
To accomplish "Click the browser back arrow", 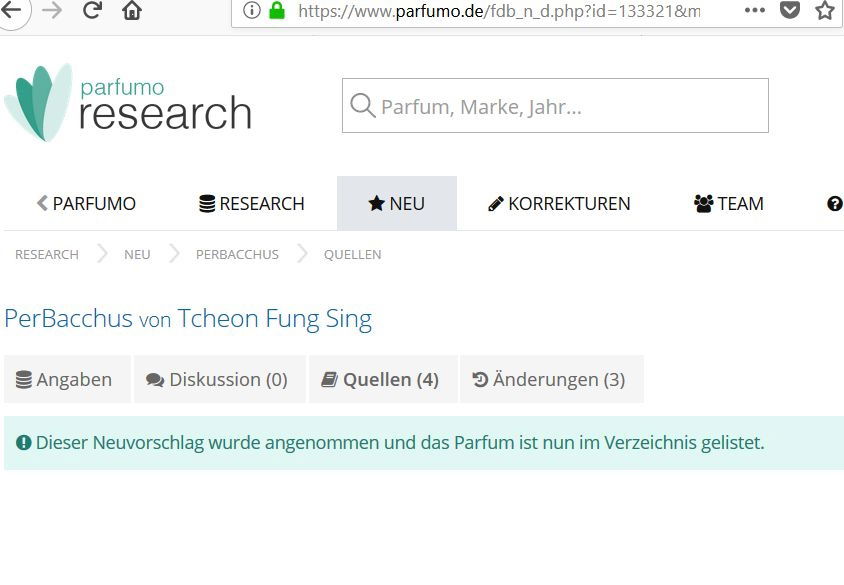I will (x=11, y=10).
